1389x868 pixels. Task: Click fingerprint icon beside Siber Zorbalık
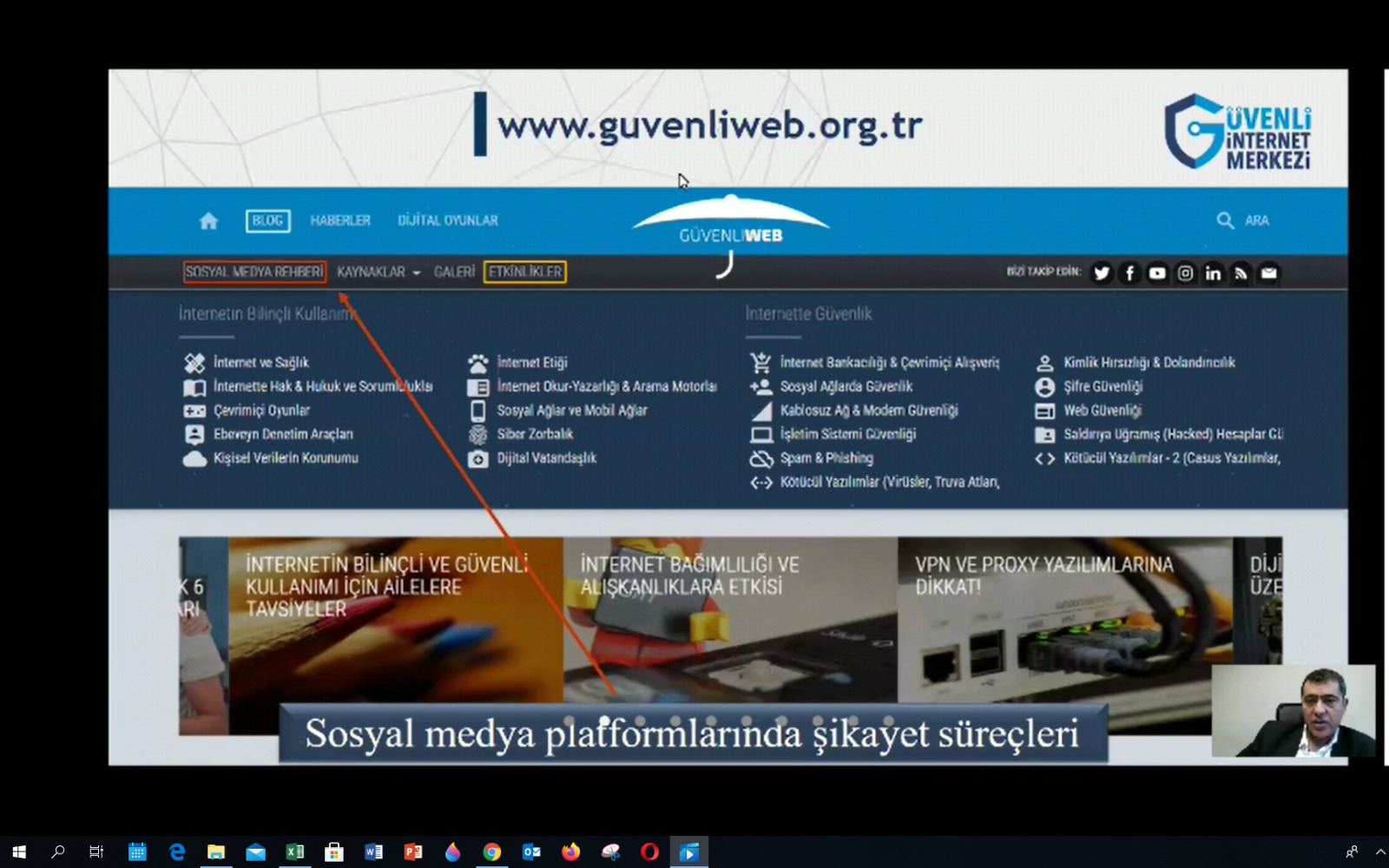coord(477,434)
